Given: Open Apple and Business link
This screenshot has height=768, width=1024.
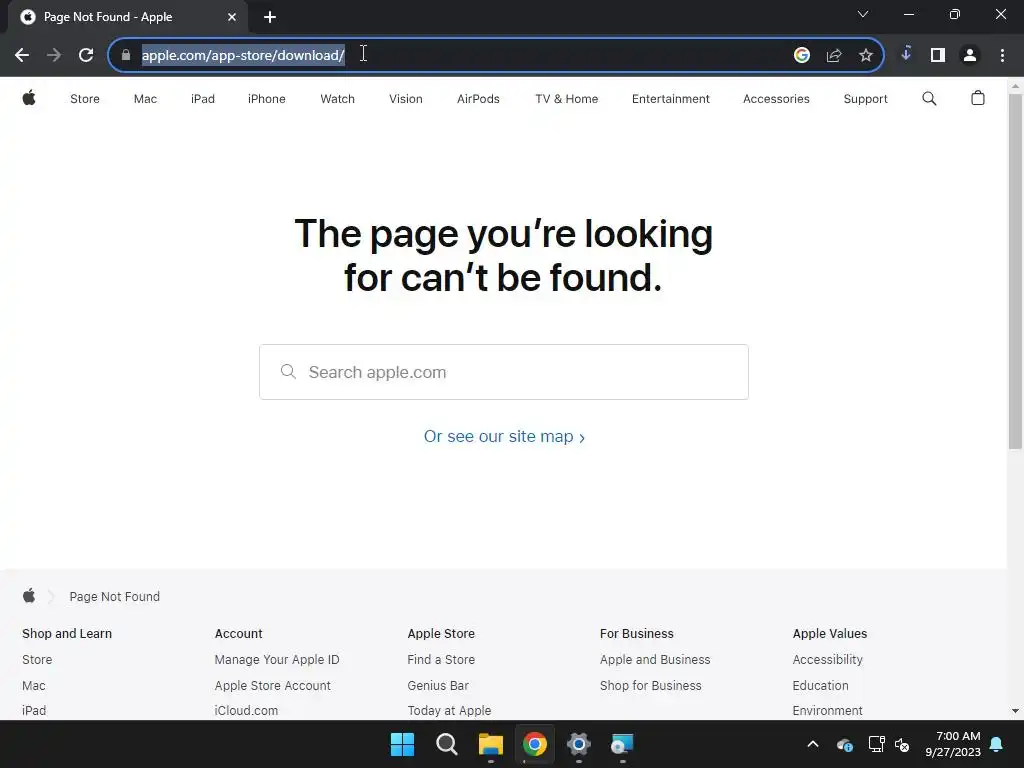Looking at the screenshot, I should (654, 660).
